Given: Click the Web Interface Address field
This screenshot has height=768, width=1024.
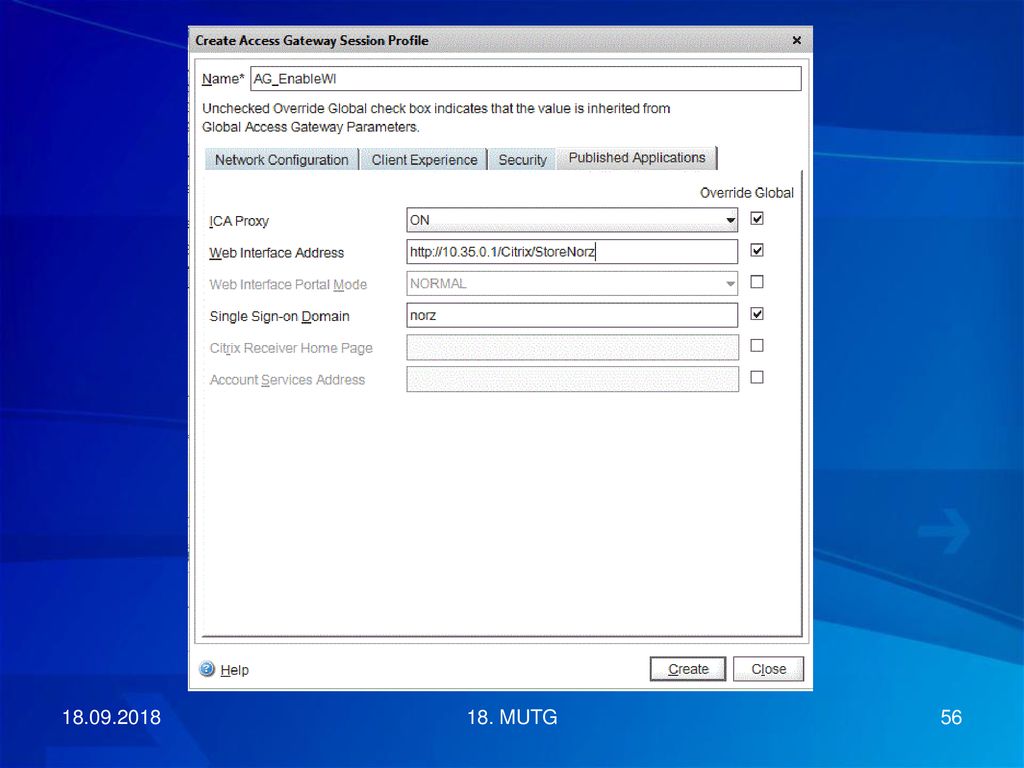Looking at the screenshot, I should click(x=572, y=251).
